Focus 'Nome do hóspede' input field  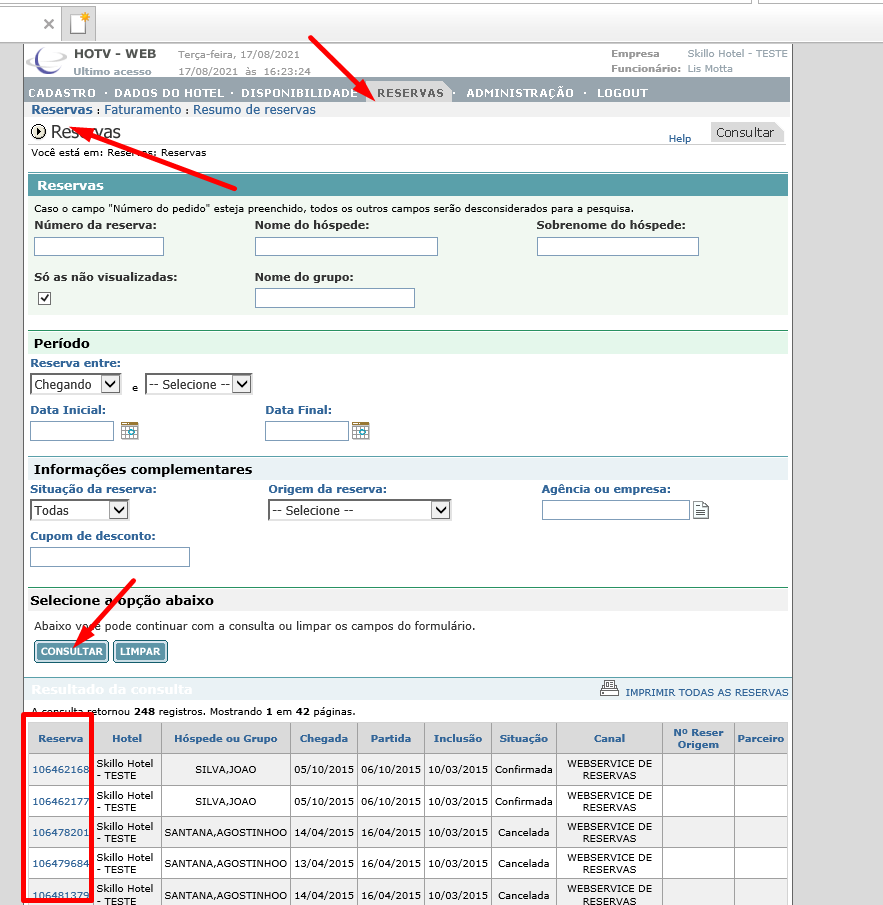tap(346, 246)
